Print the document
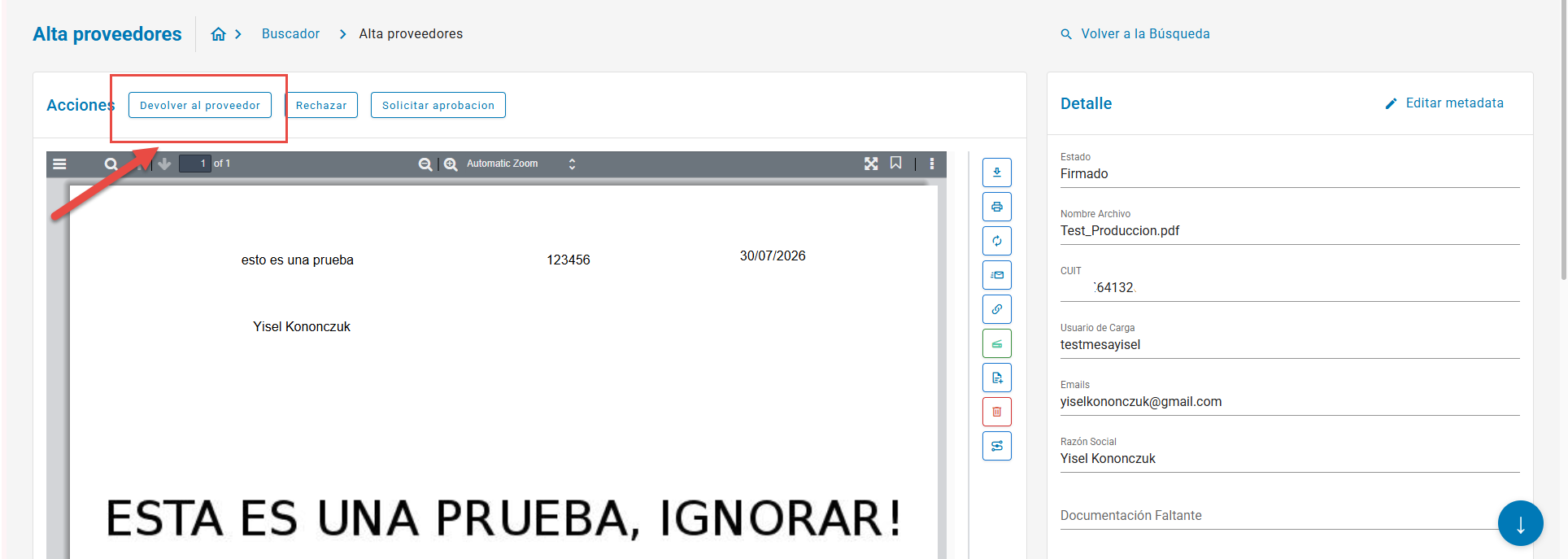The width and height of the screenshot is (1568, 559). coord(997,207)
